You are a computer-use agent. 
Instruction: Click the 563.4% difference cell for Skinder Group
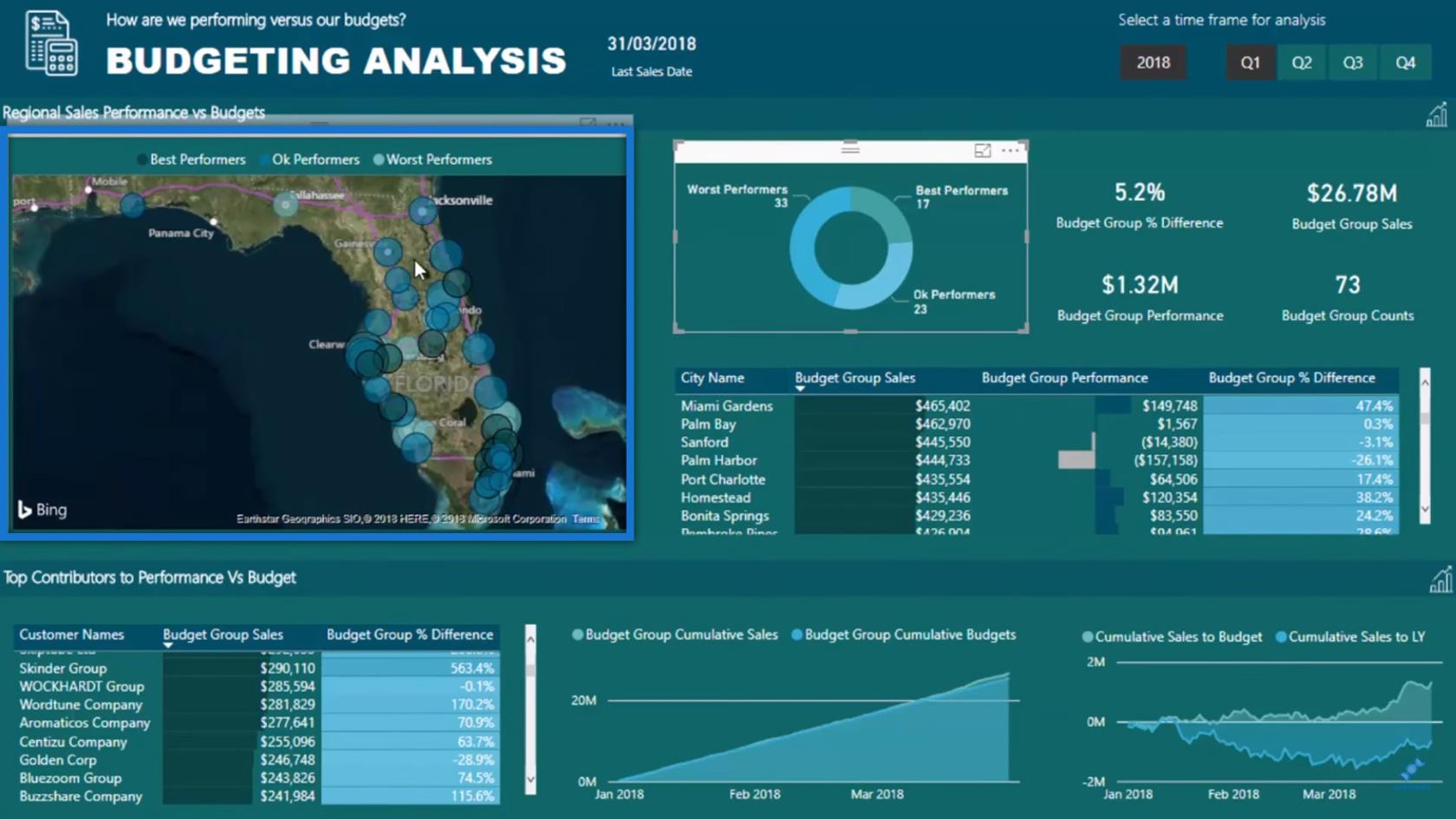coord(410,668)
